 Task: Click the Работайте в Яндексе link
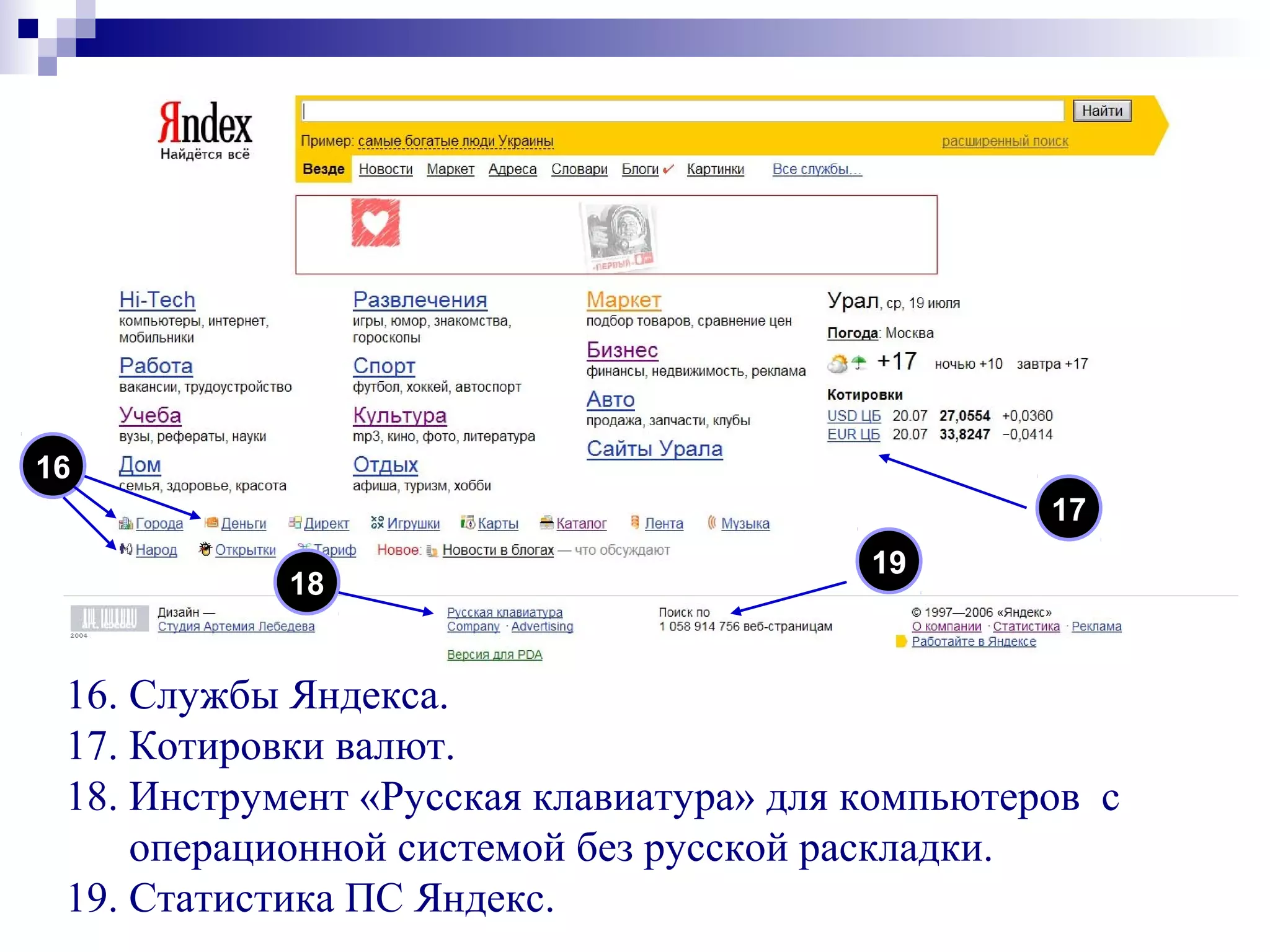[973, 641]
